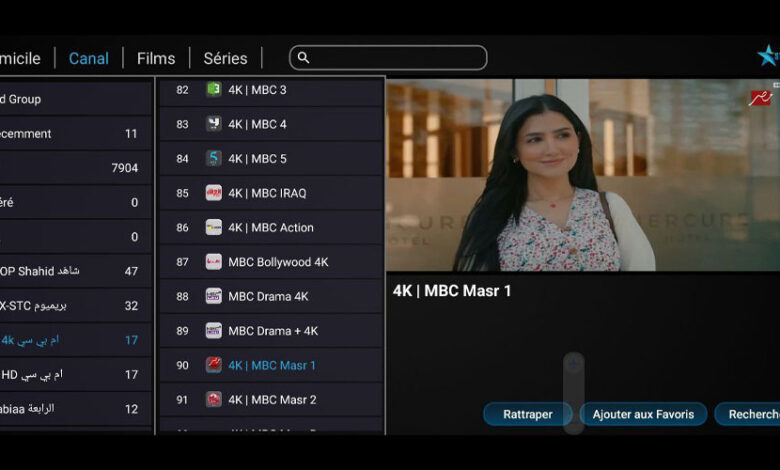Click the MBC 3 channel logo icon
This screenshot has height=470, width=780.
[x=213, y=90]
